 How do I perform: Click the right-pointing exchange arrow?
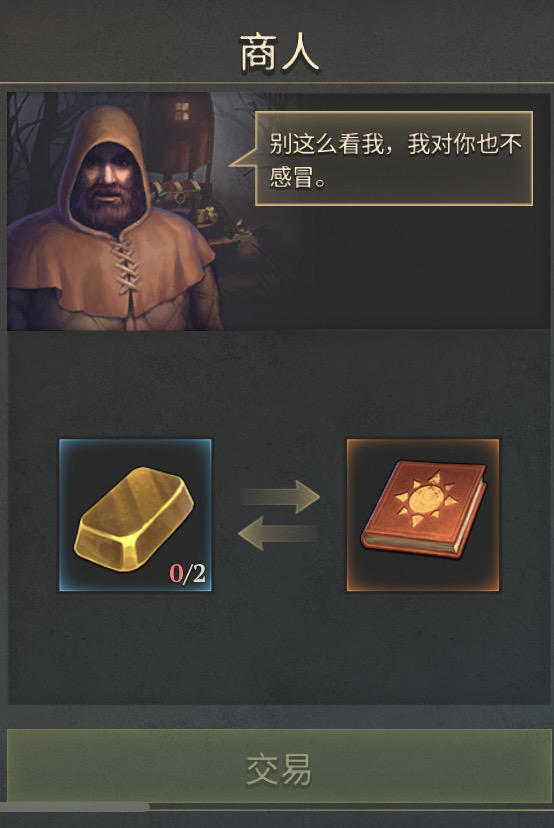pyautogui.click(x=280, y=496)
